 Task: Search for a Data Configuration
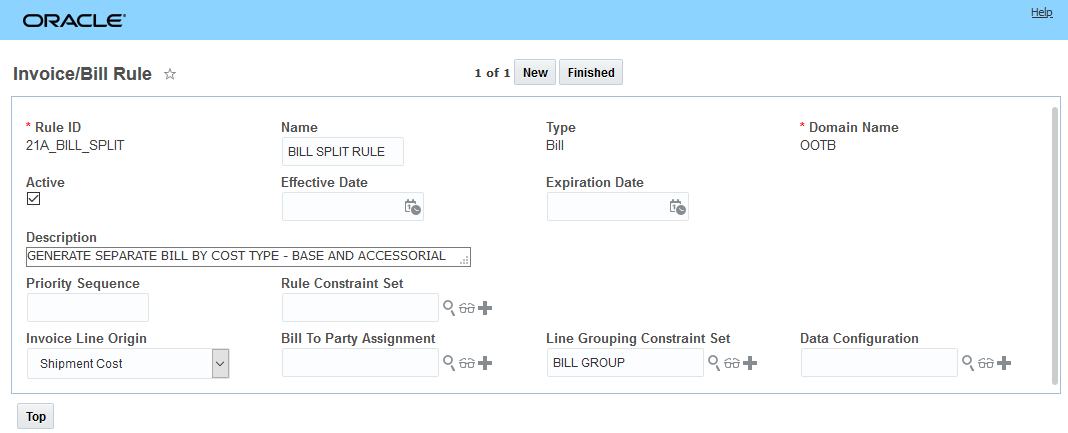(x=968, y=363)
